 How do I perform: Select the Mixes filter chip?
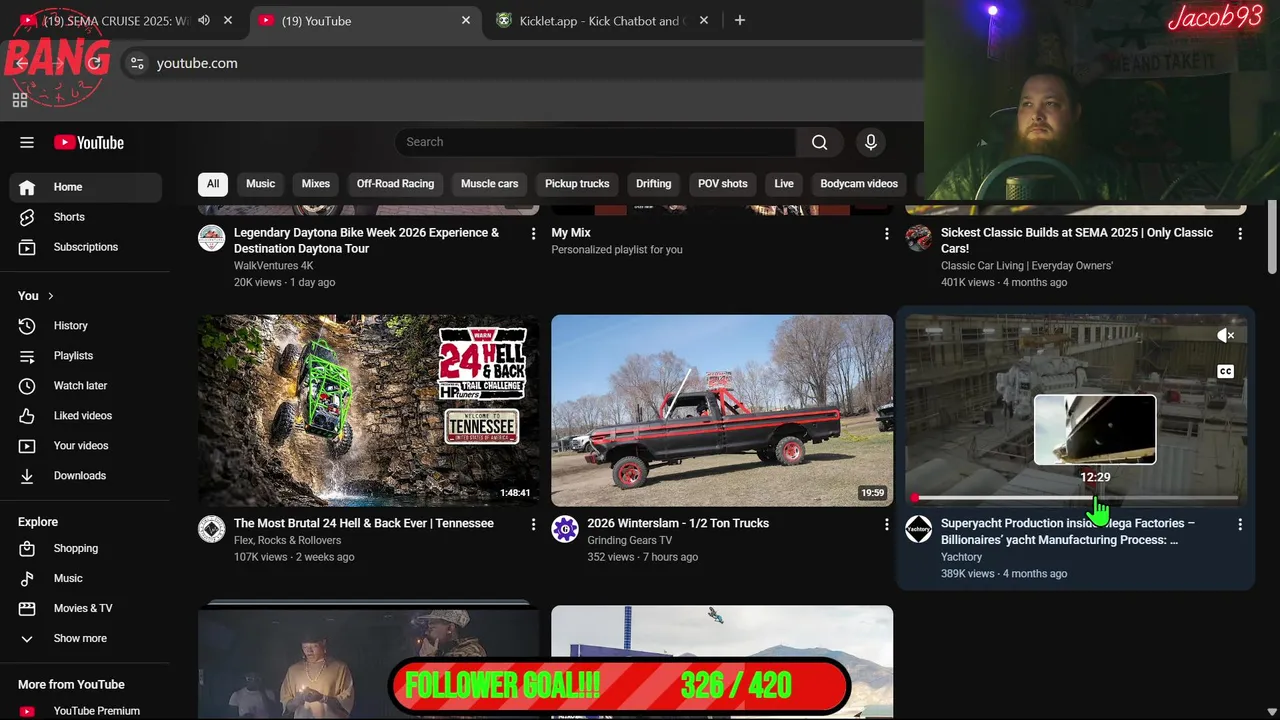tap(316, 184)
